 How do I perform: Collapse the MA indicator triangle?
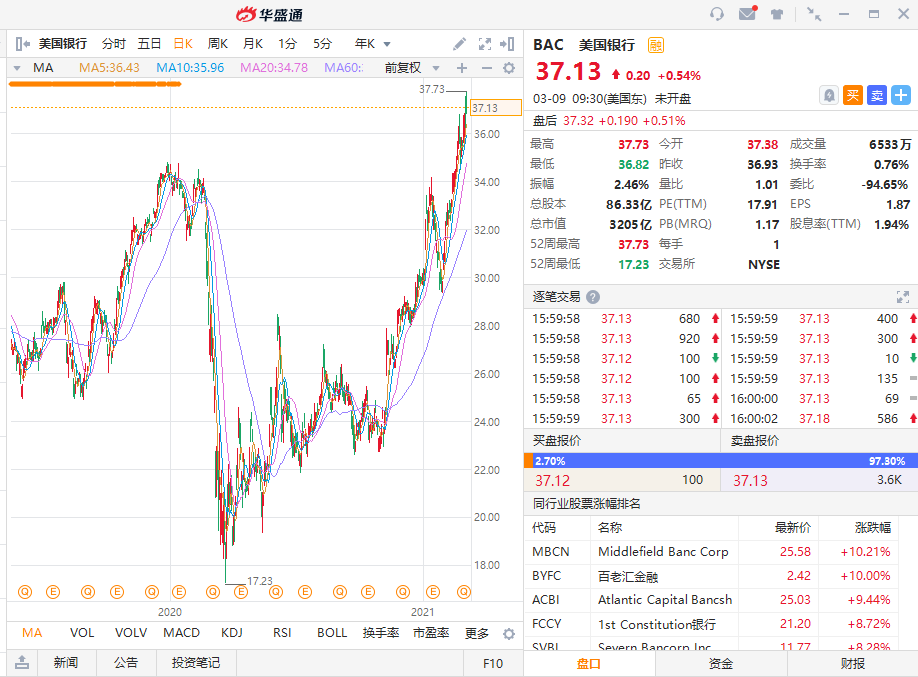point(17,68)
